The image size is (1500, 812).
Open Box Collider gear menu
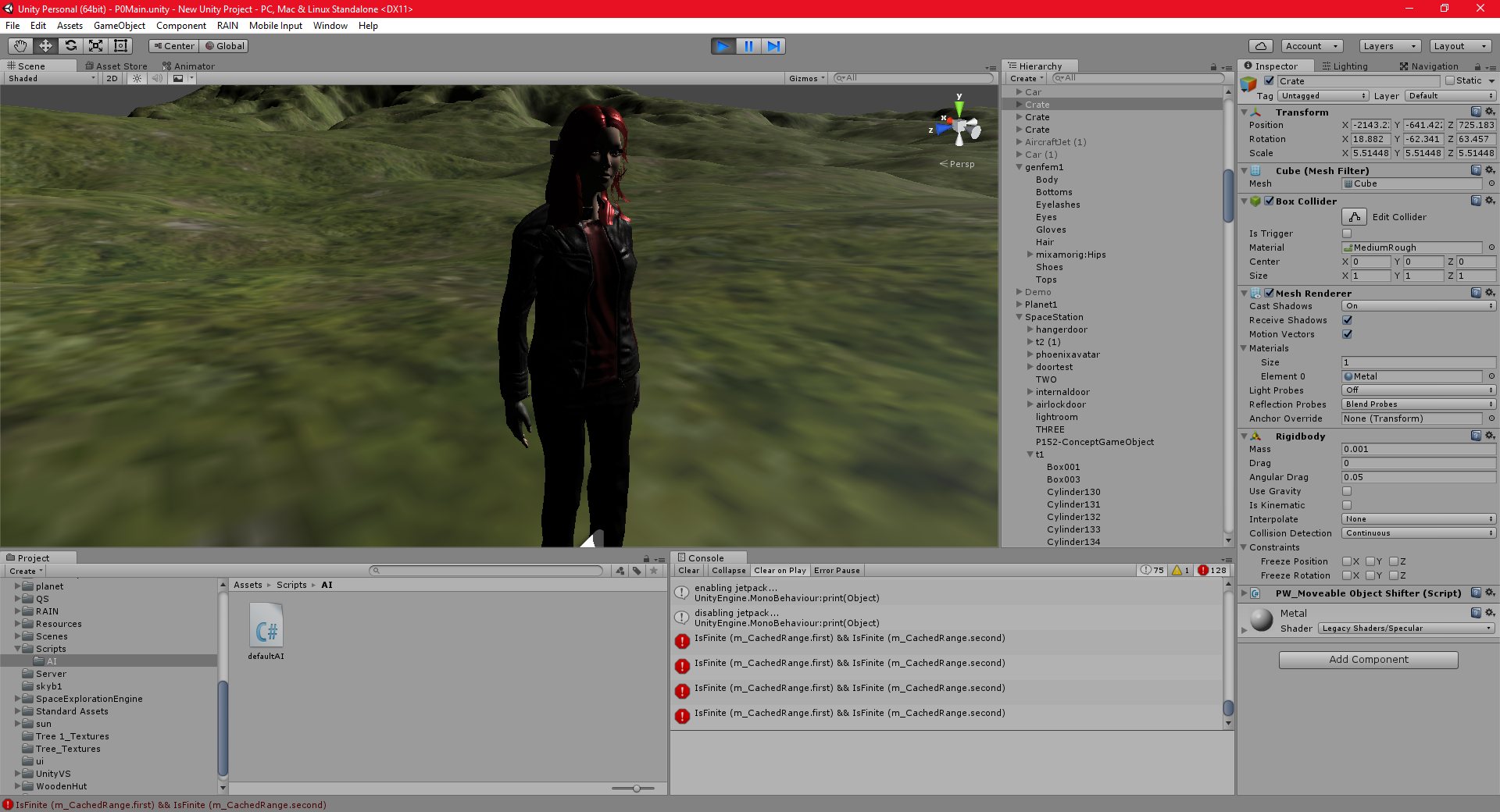pyautogui.click(x=1490, y=201)
